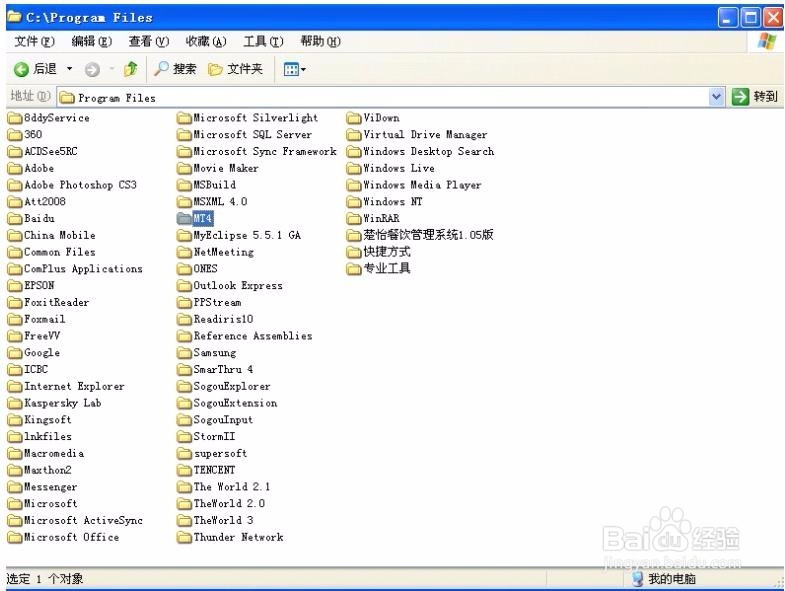Click the green Back arrow icon
This screenshot has width=785, height=591.
pos(21,69)
